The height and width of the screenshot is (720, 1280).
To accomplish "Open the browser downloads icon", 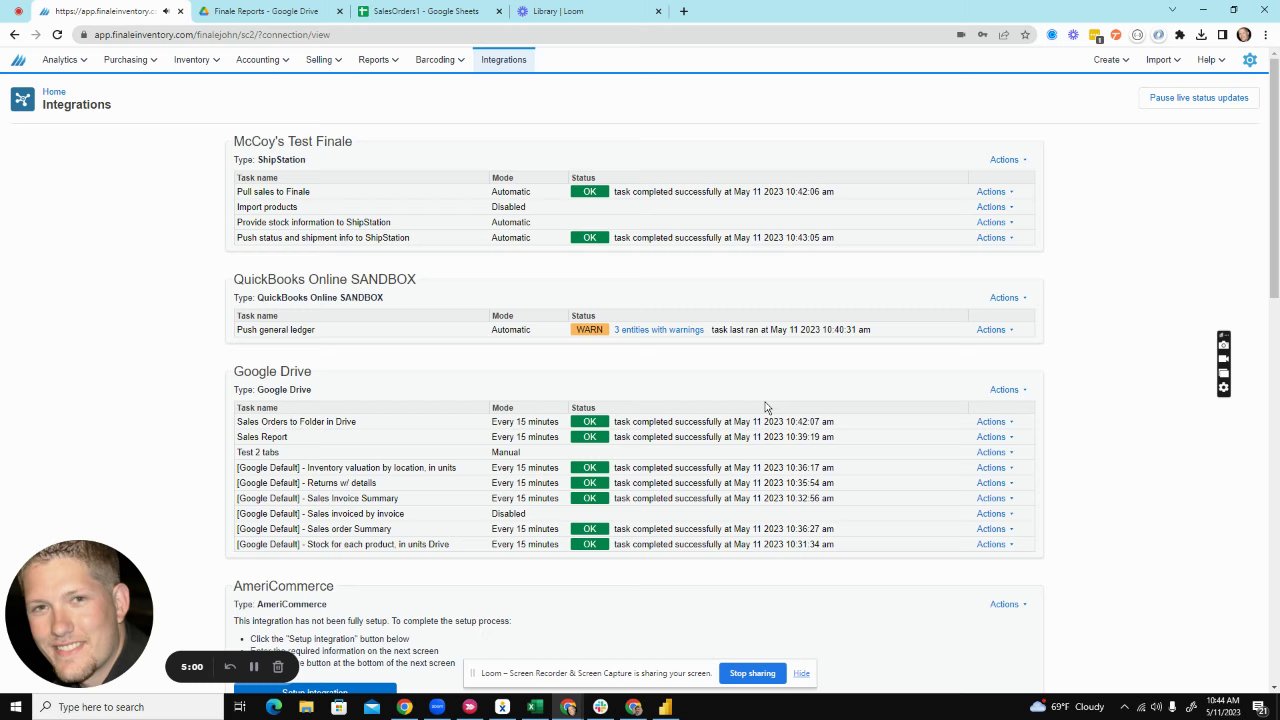I will tap(1201, 35).
